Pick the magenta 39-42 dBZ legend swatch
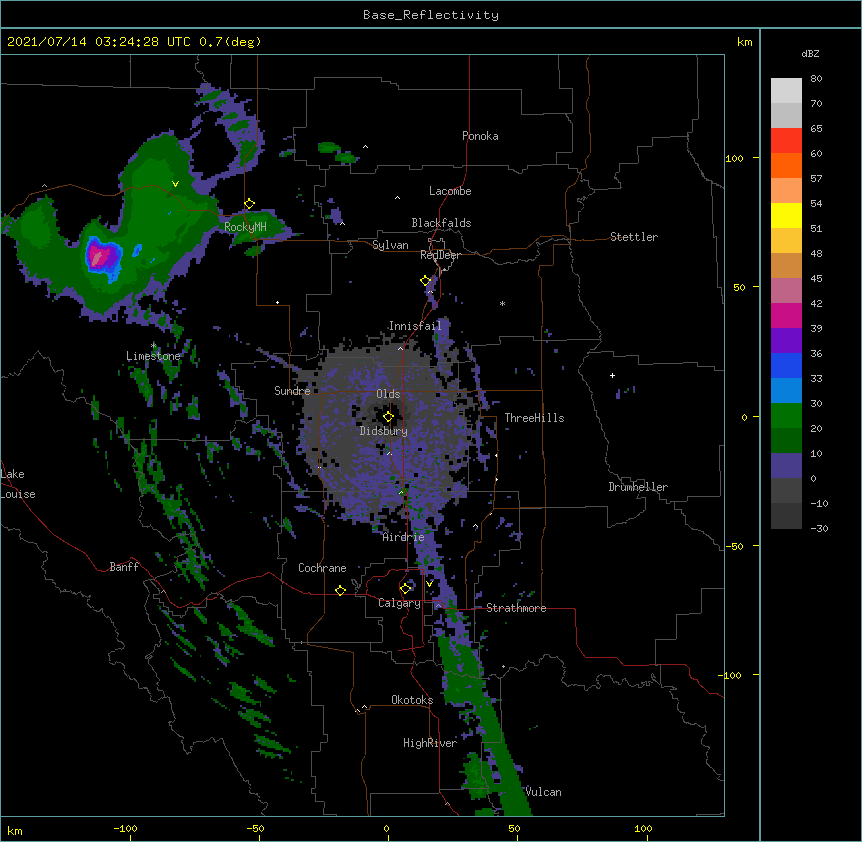This screenshot has width=862, height=842. point(786,315)
